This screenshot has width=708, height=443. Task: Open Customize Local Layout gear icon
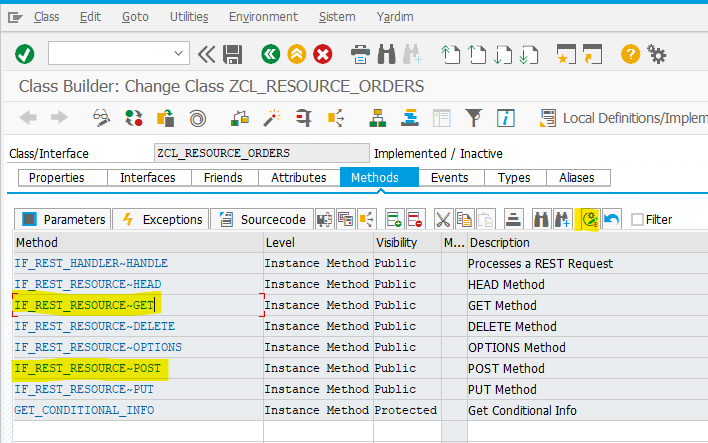point(657,54)
